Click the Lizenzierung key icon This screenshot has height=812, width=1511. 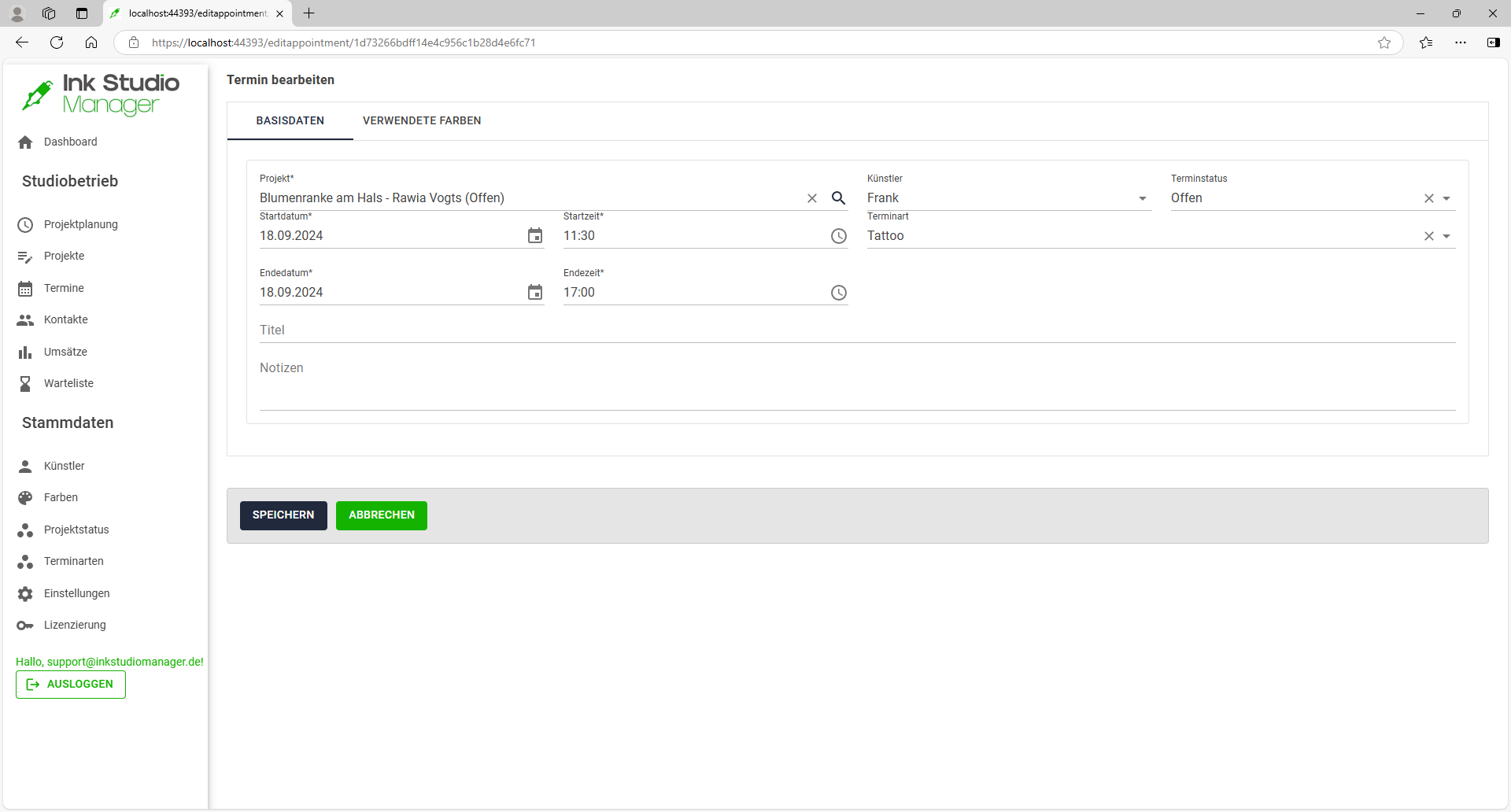click(25, 626)
